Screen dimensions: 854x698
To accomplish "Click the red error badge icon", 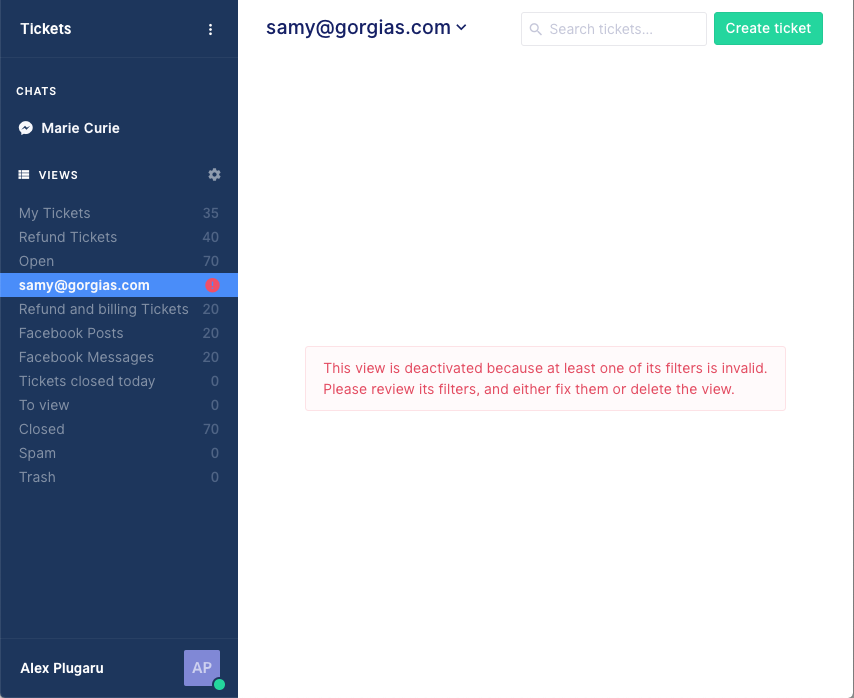I will 212,285.
